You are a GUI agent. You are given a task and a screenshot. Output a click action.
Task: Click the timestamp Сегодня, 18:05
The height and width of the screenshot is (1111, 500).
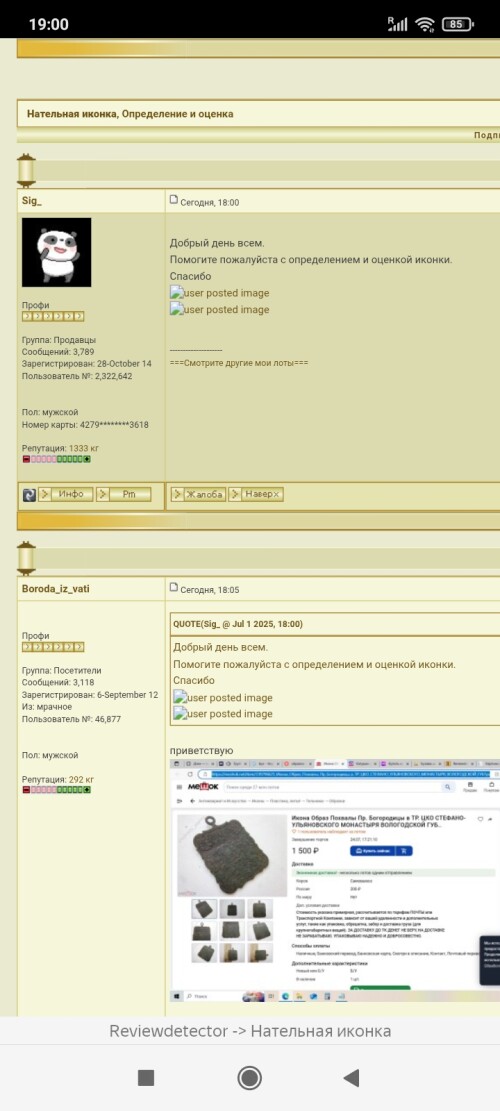210,590
